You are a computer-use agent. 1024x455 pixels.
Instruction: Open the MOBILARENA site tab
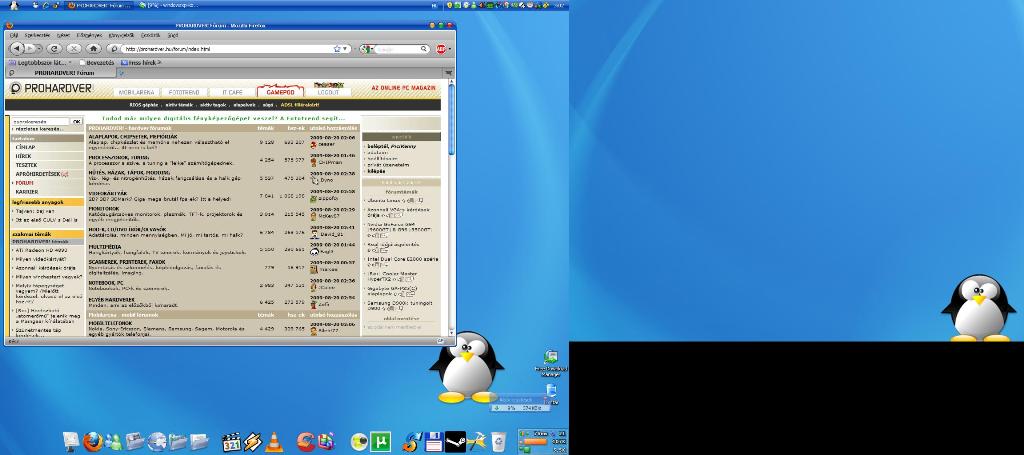click(136, 92)
